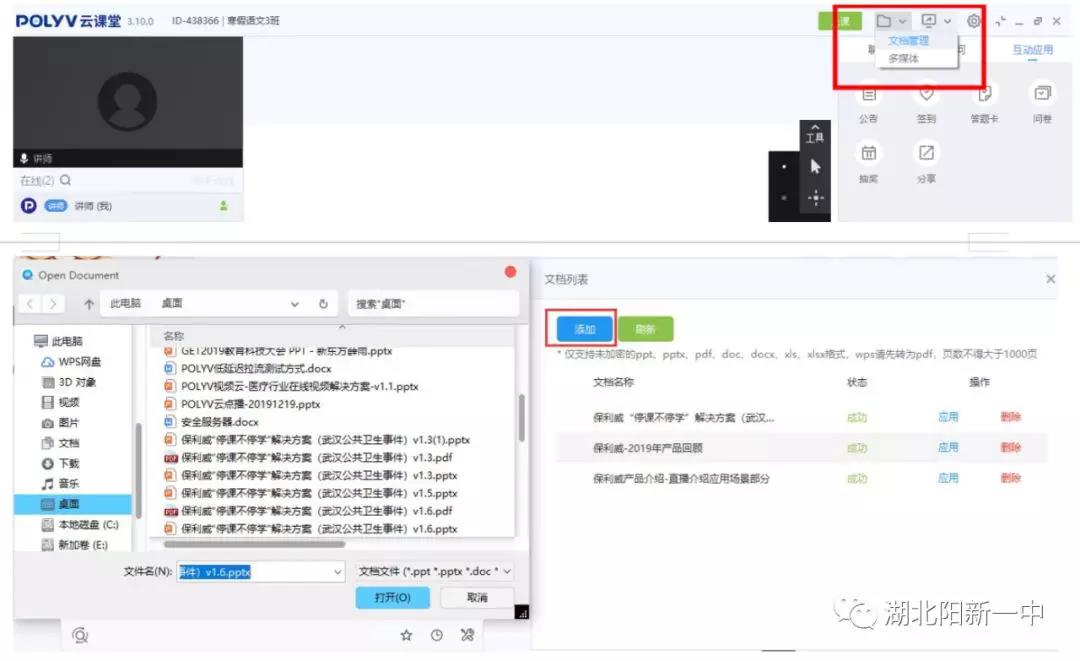Start the 抽奖 lottery tool

[x=868, y=154]
